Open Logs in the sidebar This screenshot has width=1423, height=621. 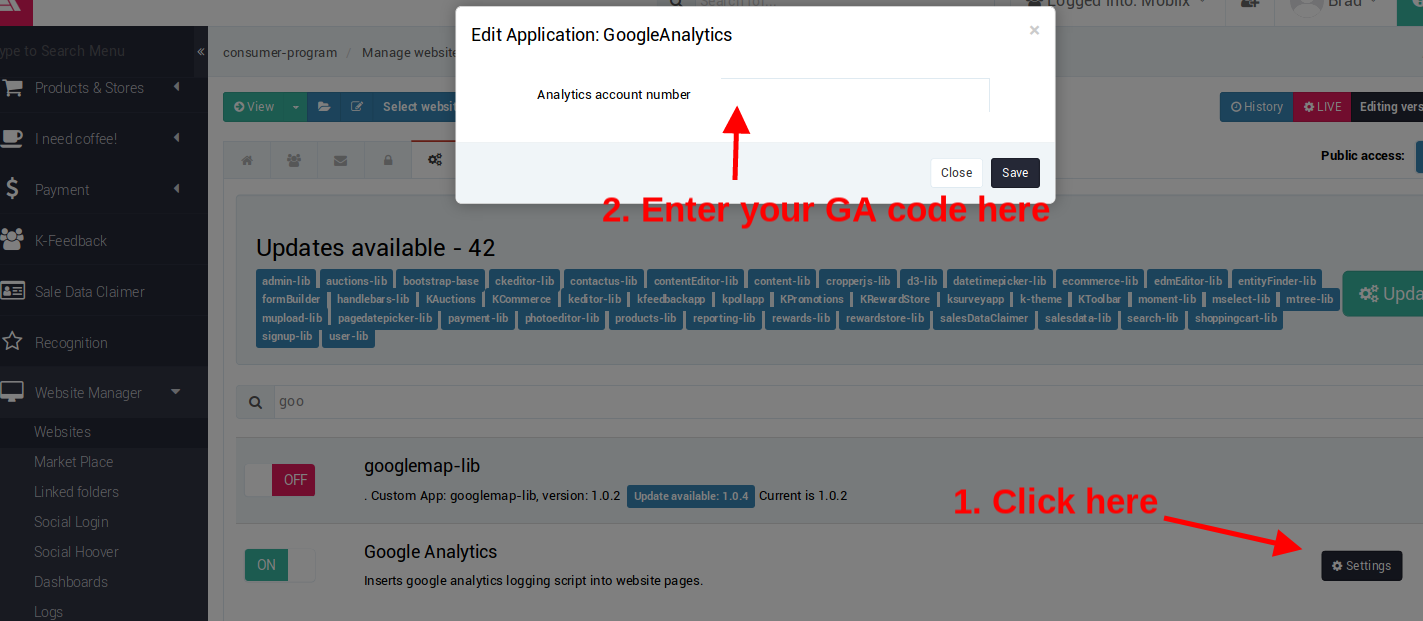coord(48,612)
